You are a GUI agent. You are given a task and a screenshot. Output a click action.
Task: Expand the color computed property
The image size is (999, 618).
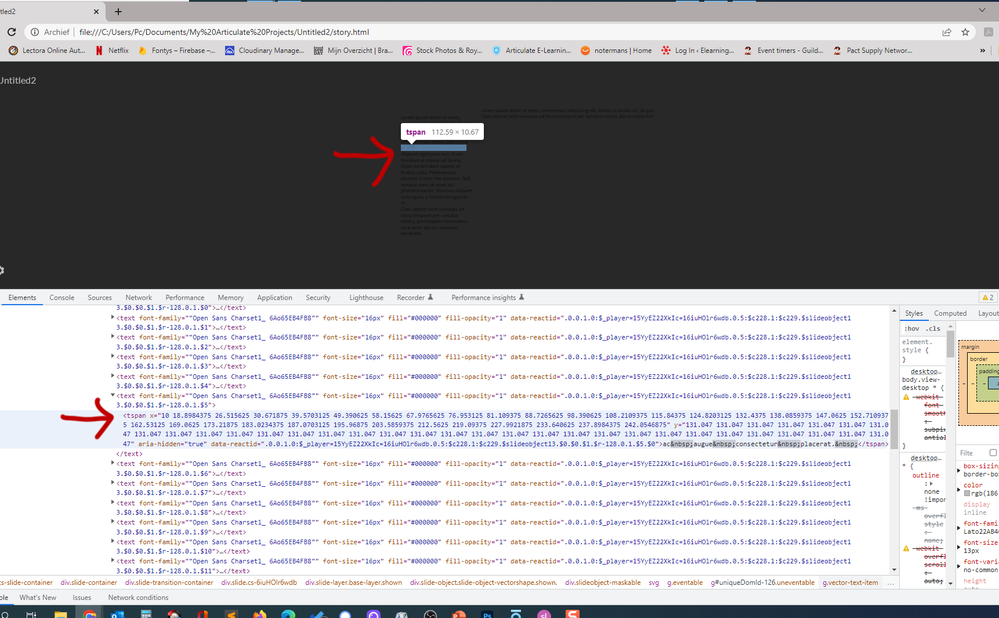click(x=959, y=489)
